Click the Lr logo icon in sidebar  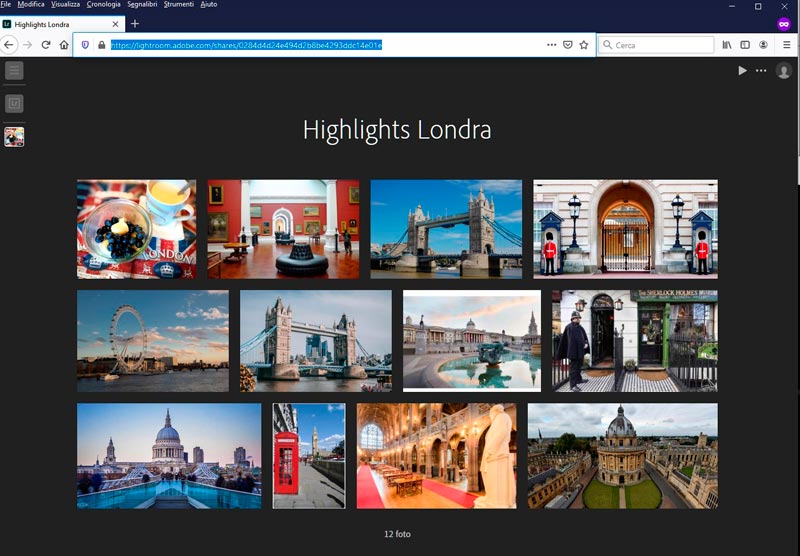coord(14,103)
